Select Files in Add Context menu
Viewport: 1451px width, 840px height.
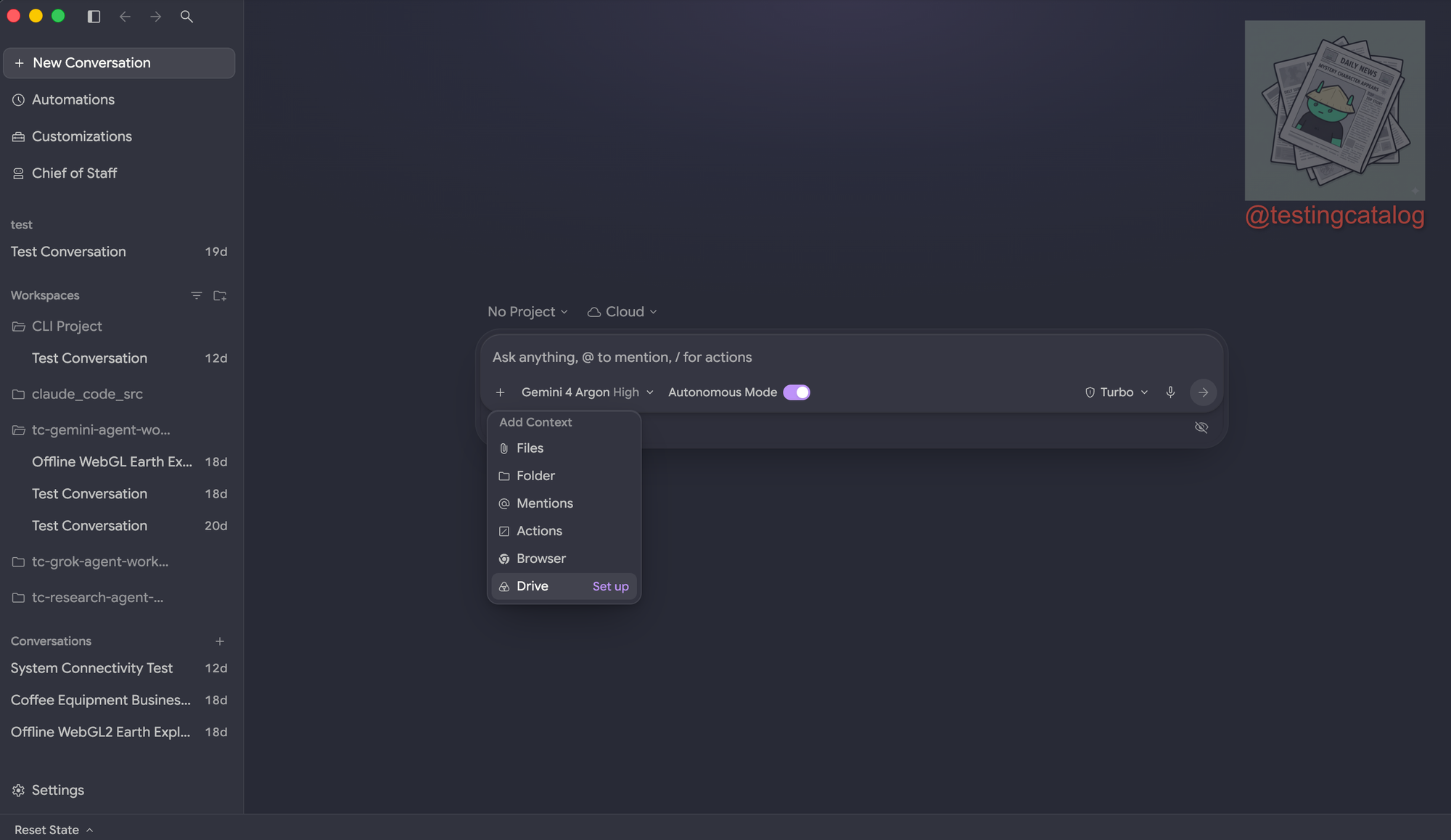564,448
